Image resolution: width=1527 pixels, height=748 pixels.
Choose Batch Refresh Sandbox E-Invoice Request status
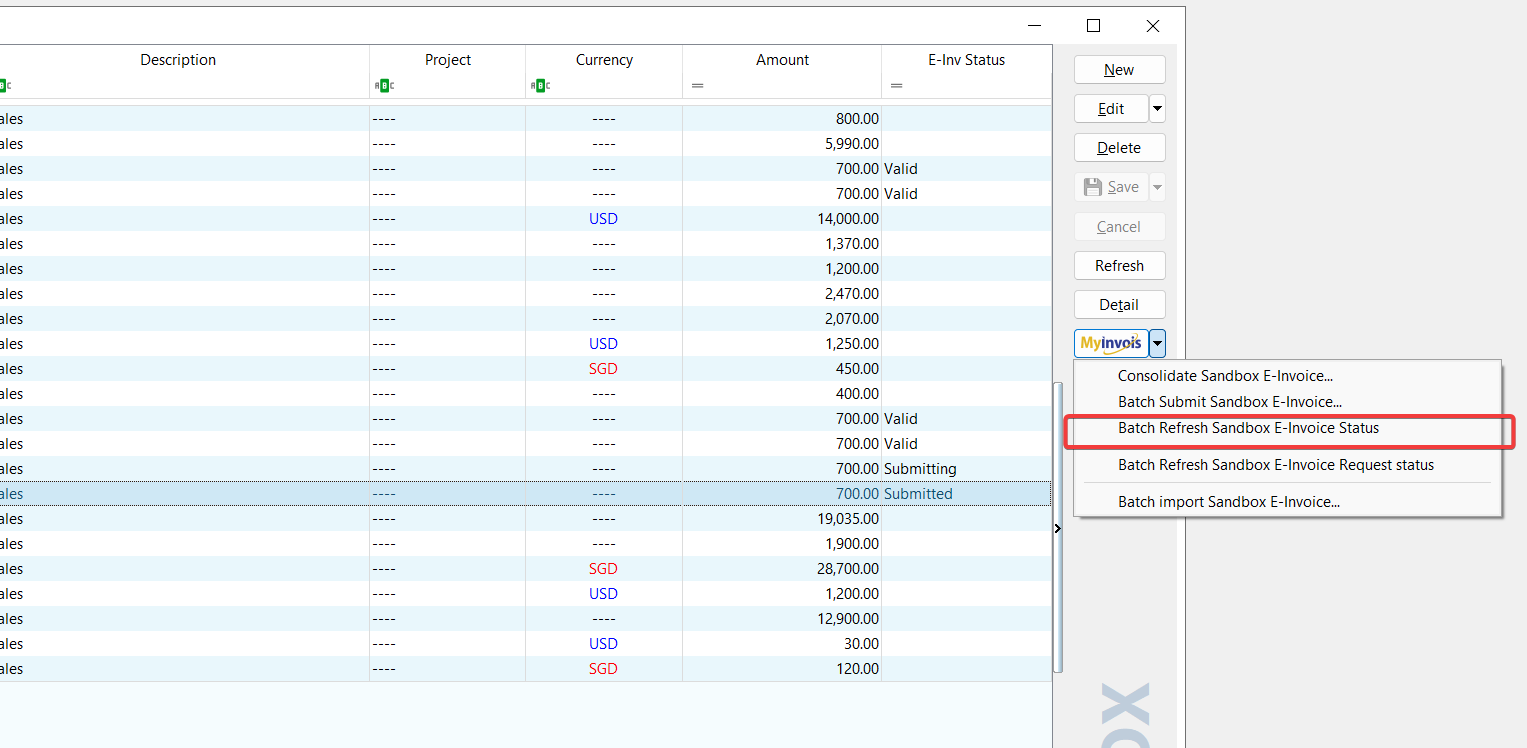1275,465
